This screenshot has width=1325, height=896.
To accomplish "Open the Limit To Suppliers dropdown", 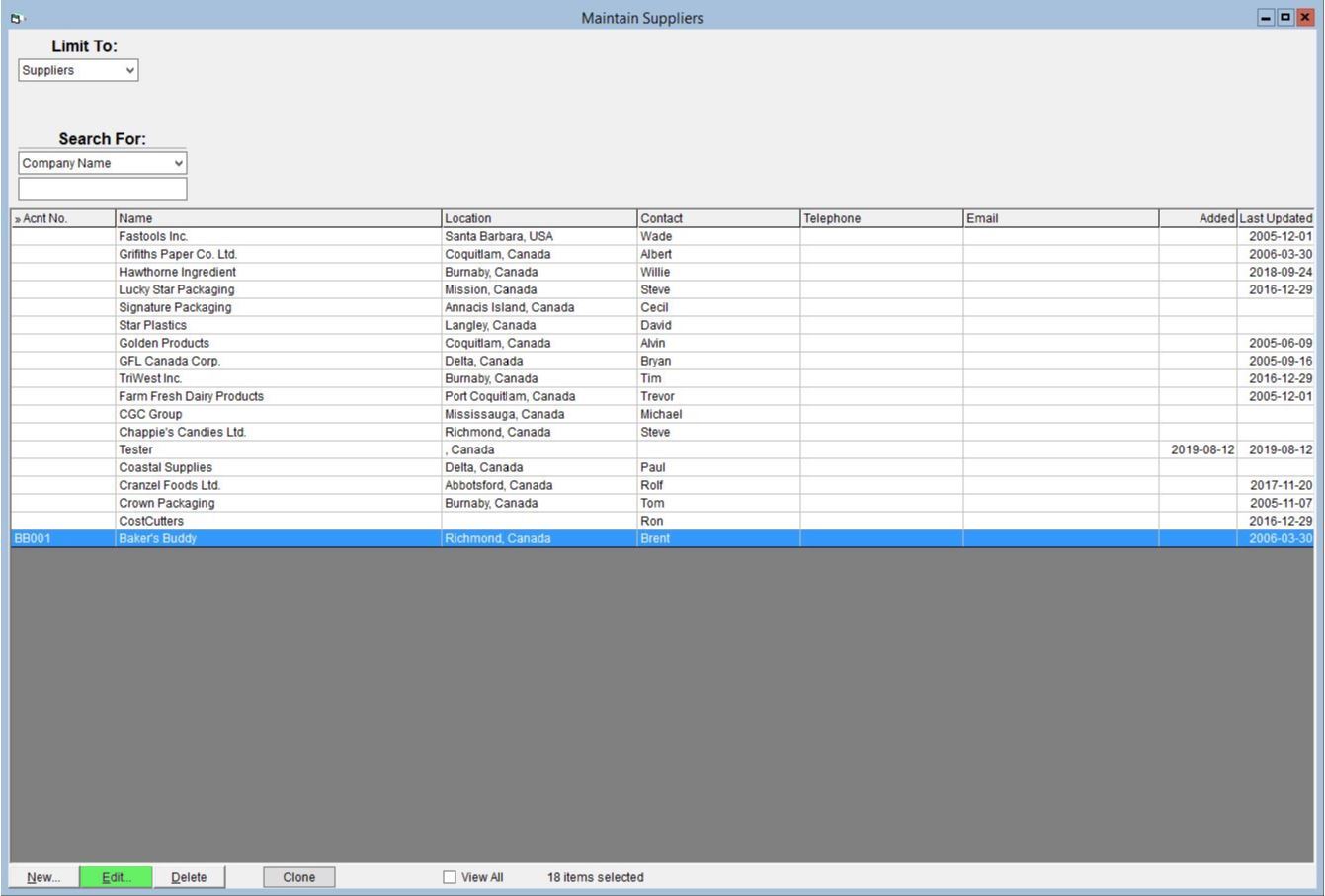I will click(78, 70).
